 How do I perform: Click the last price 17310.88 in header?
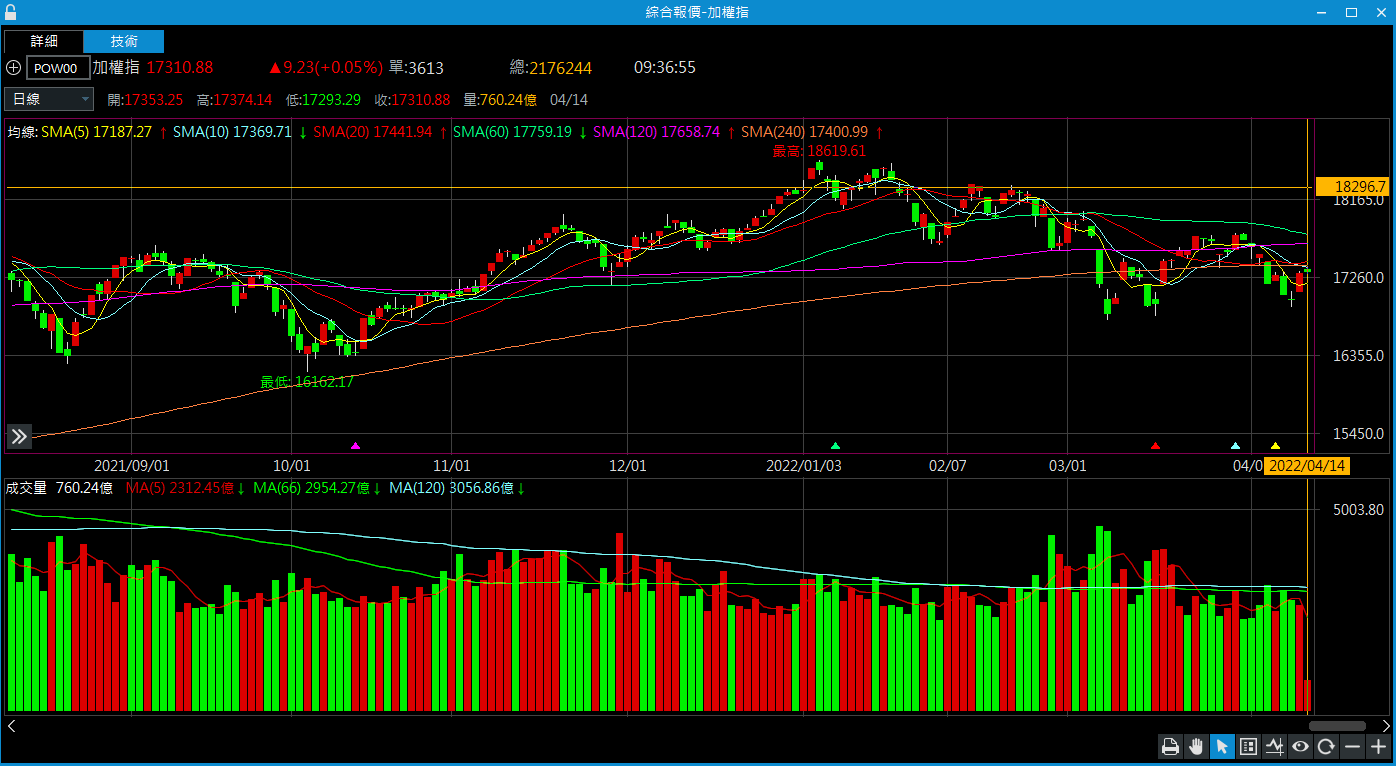point(180,67)
